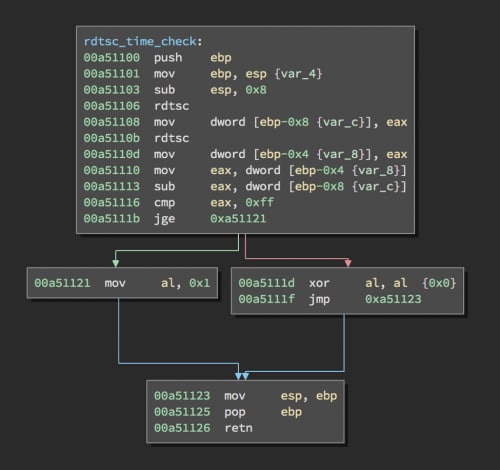This screenshot has height=470, width=500.
Task: Select address 00a5110d in the listing
Action: click(111, 154)
